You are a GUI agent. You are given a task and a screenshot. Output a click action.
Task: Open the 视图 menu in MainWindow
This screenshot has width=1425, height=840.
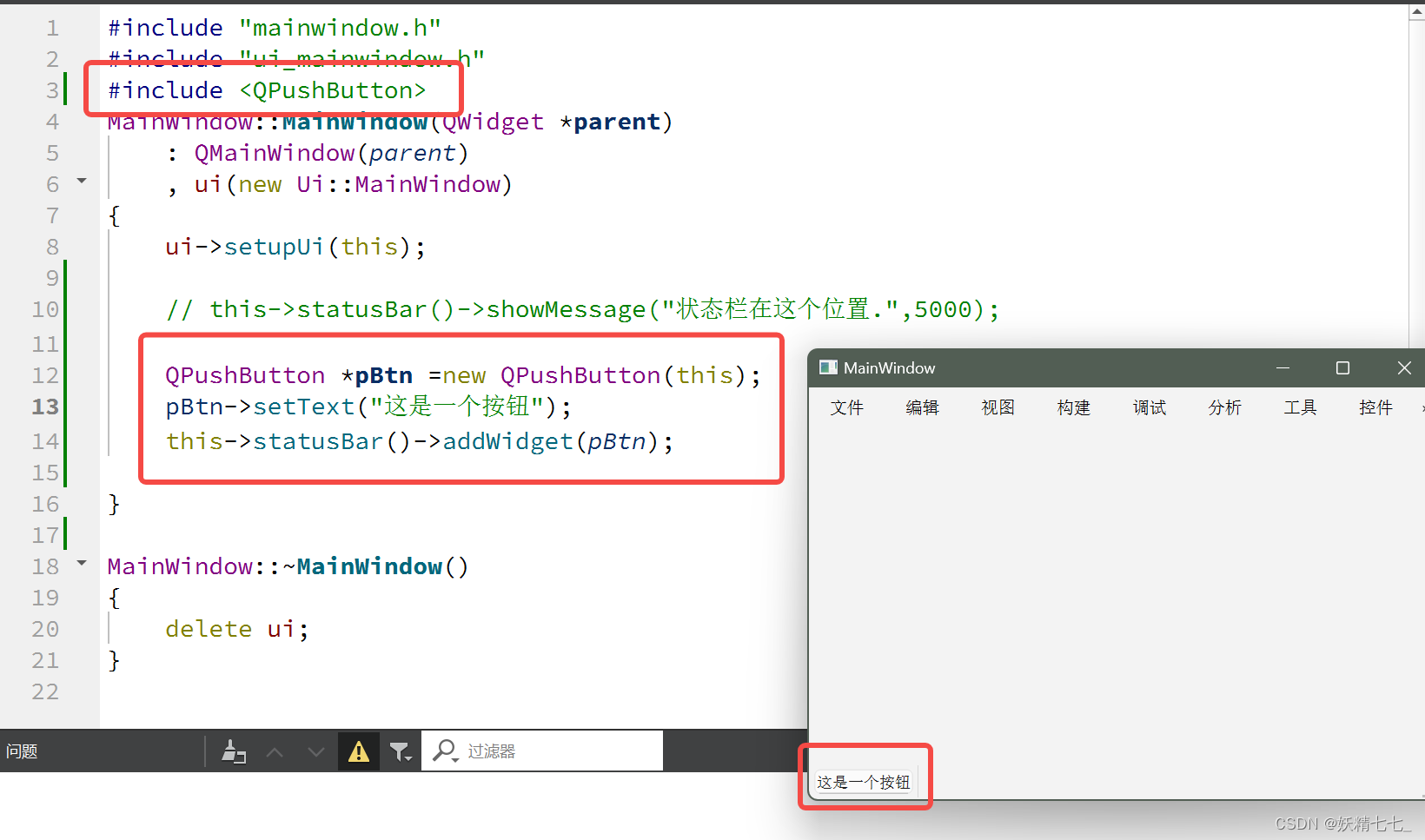tap(997, 407)
